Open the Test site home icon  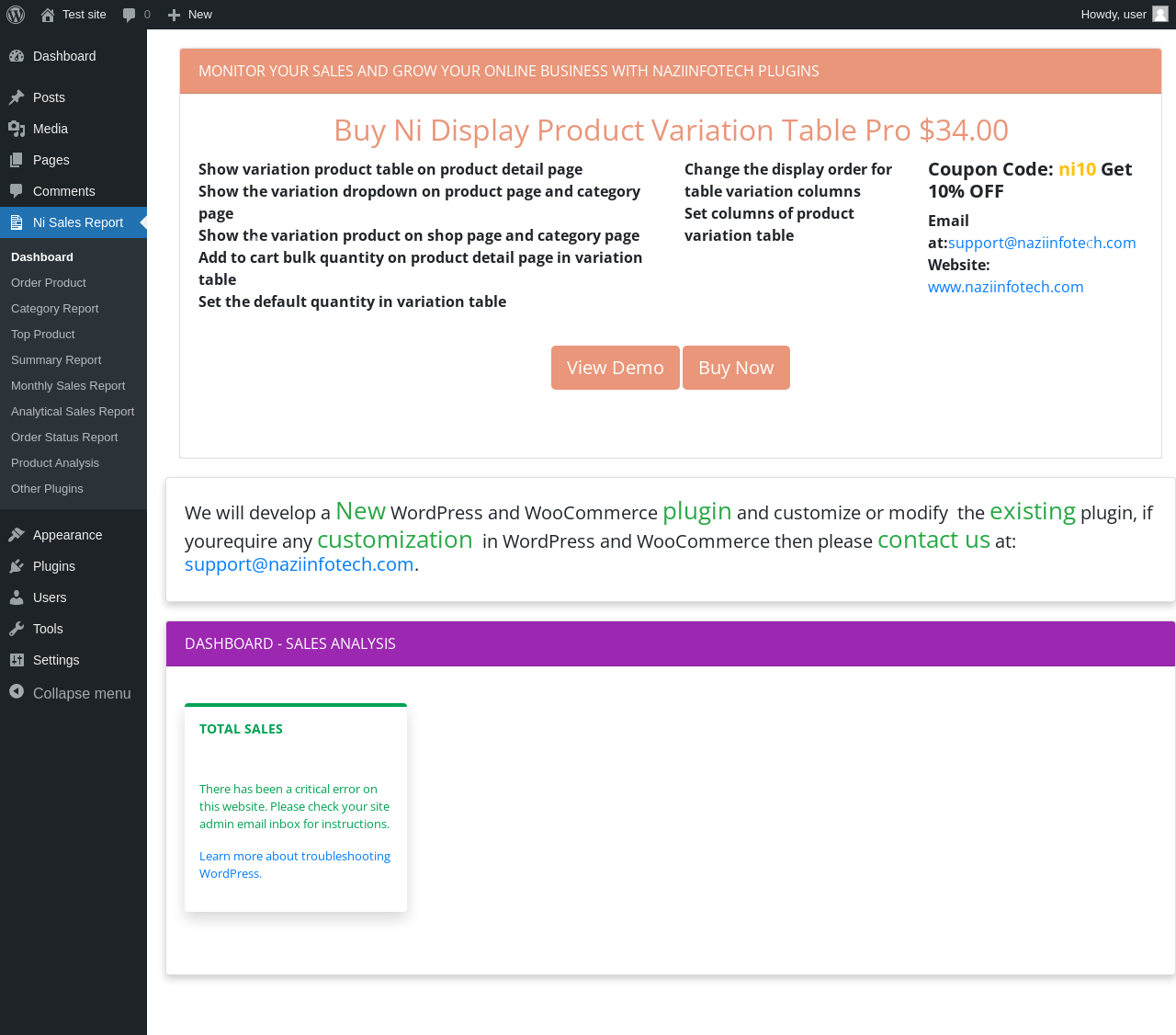(48, 15)
